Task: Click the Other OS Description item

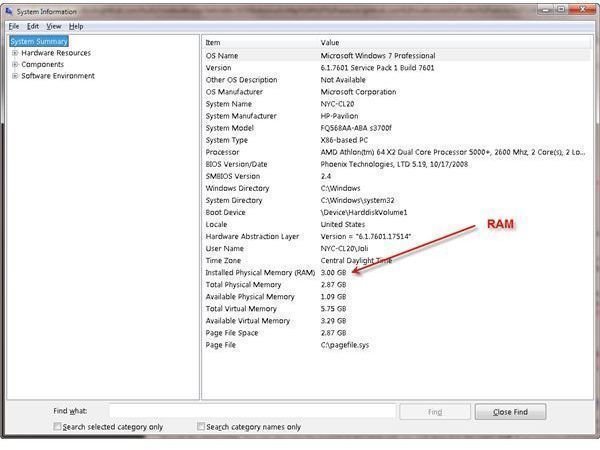Action: coord(241,80)
